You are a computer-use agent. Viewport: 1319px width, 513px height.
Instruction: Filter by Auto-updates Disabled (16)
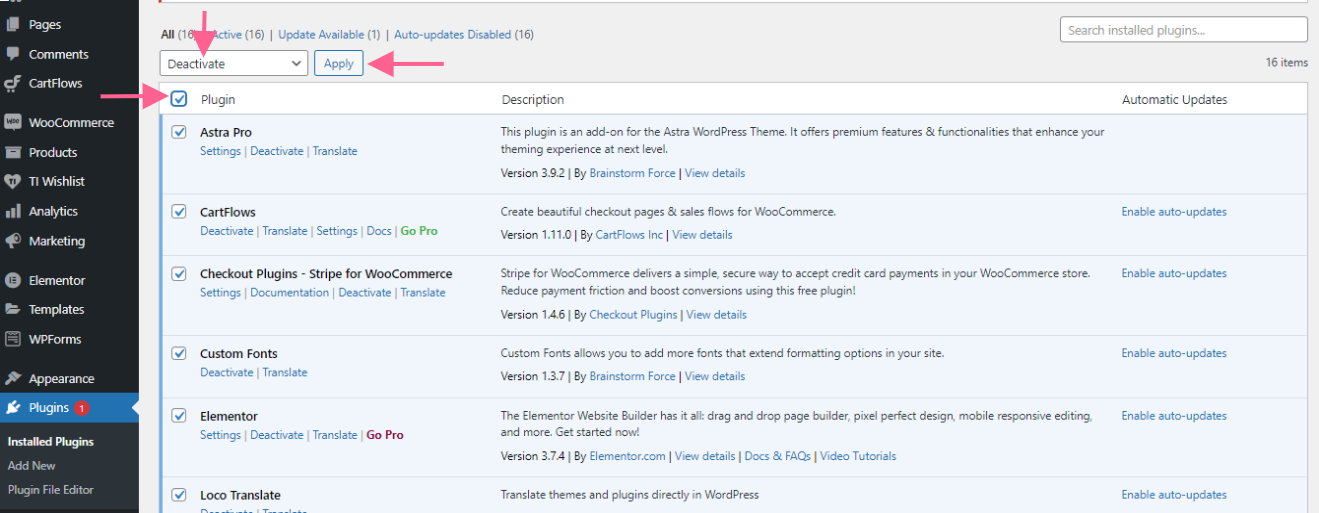click(464, 34)
